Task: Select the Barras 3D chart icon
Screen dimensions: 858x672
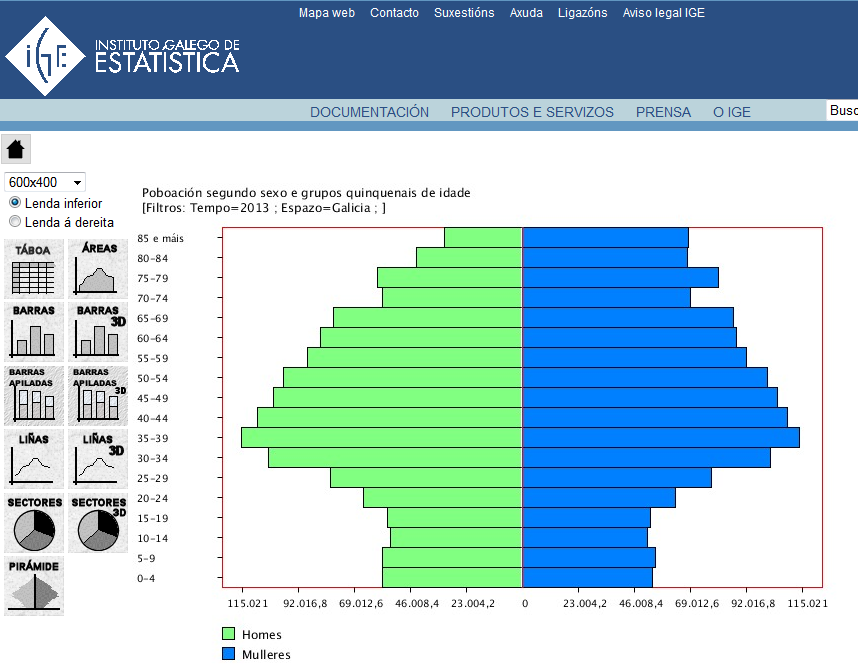Action: (98, 332)
